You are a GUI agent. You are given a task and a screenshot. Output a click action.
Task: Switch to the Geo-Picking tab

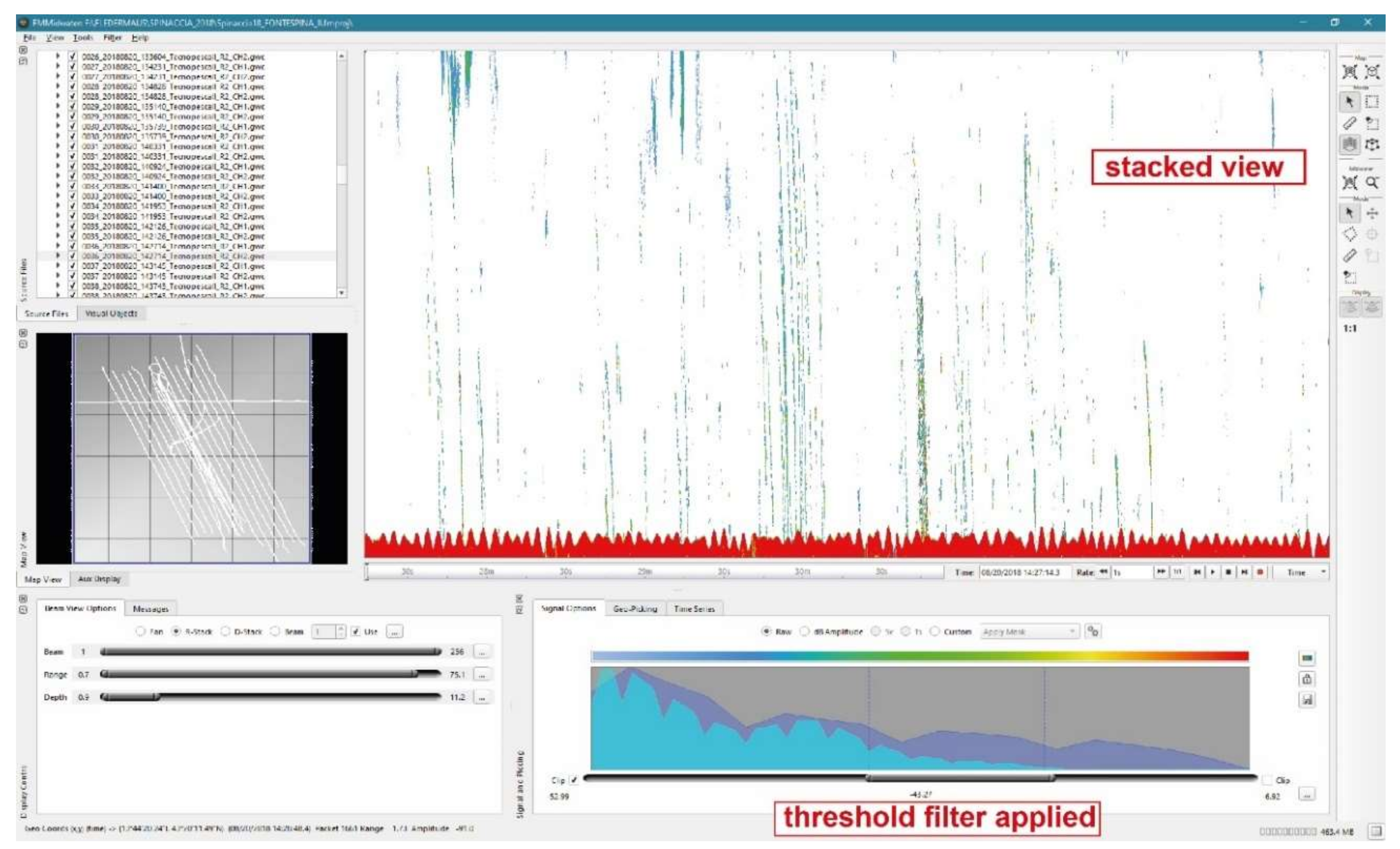tap(635, 609)
